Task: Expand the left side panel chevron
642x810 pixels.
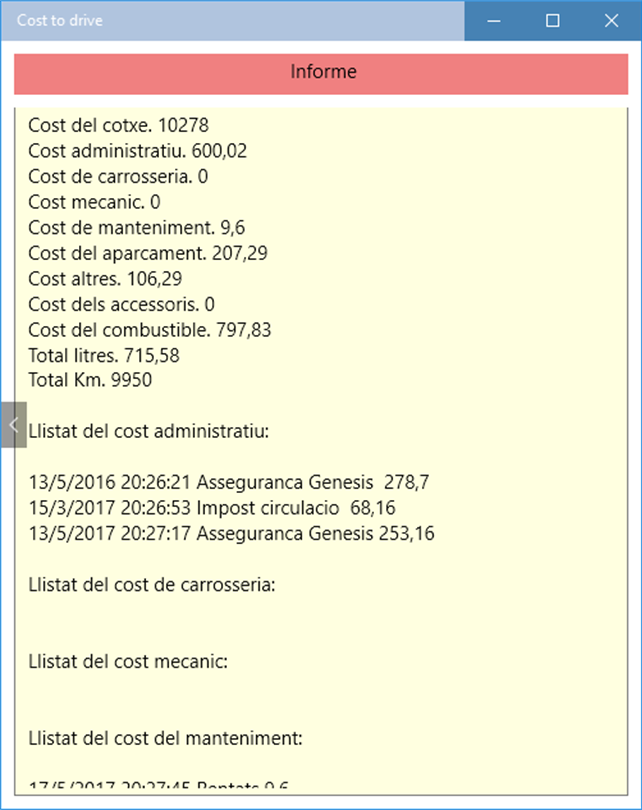Action: (x=13, y=425)
